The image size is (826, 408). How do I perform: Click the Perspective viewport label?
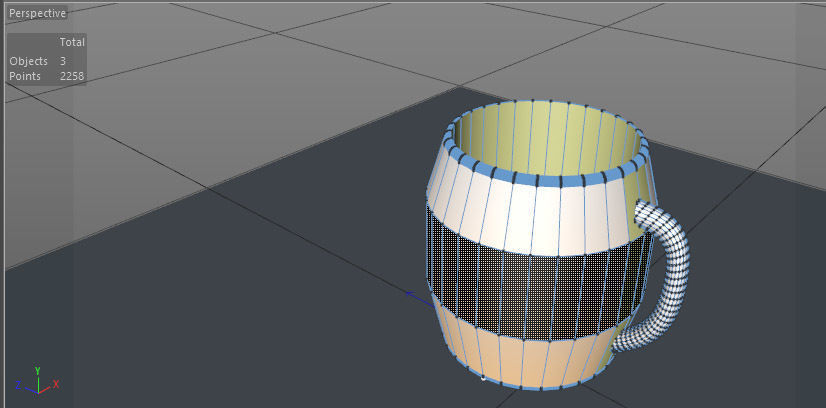[37, 13]
